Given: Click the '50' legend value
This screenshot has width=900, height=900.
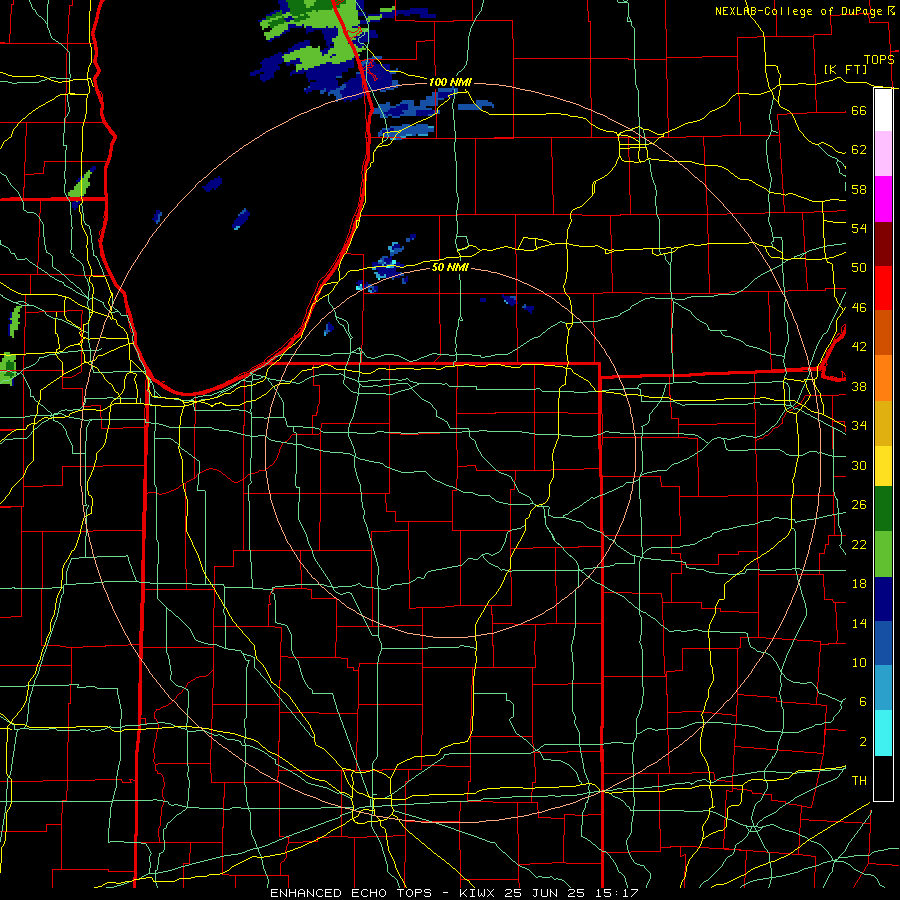Looking at the screenshot, I should click(859, 268).
